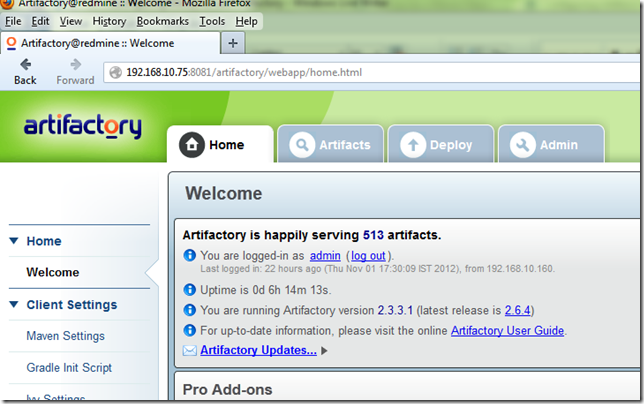Click the Firefox icon in title bar

point(7,3)
